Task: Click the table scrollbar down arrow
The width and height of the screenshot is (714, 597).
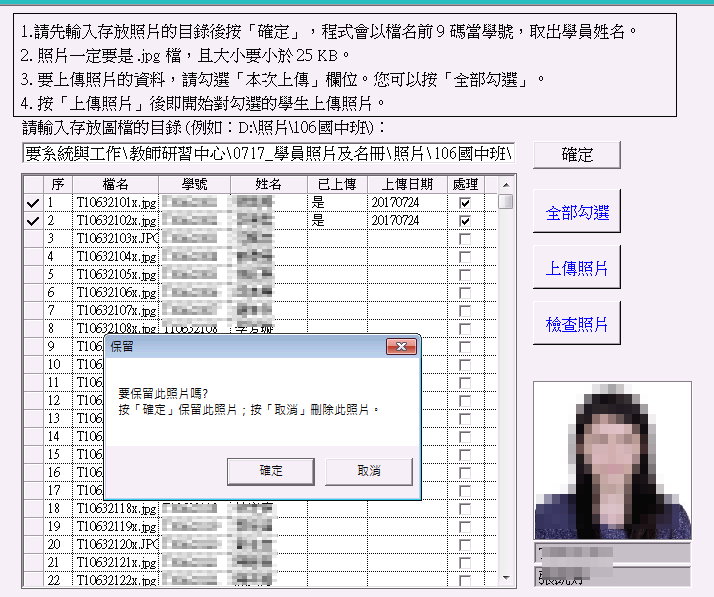Action: [506, 578]
